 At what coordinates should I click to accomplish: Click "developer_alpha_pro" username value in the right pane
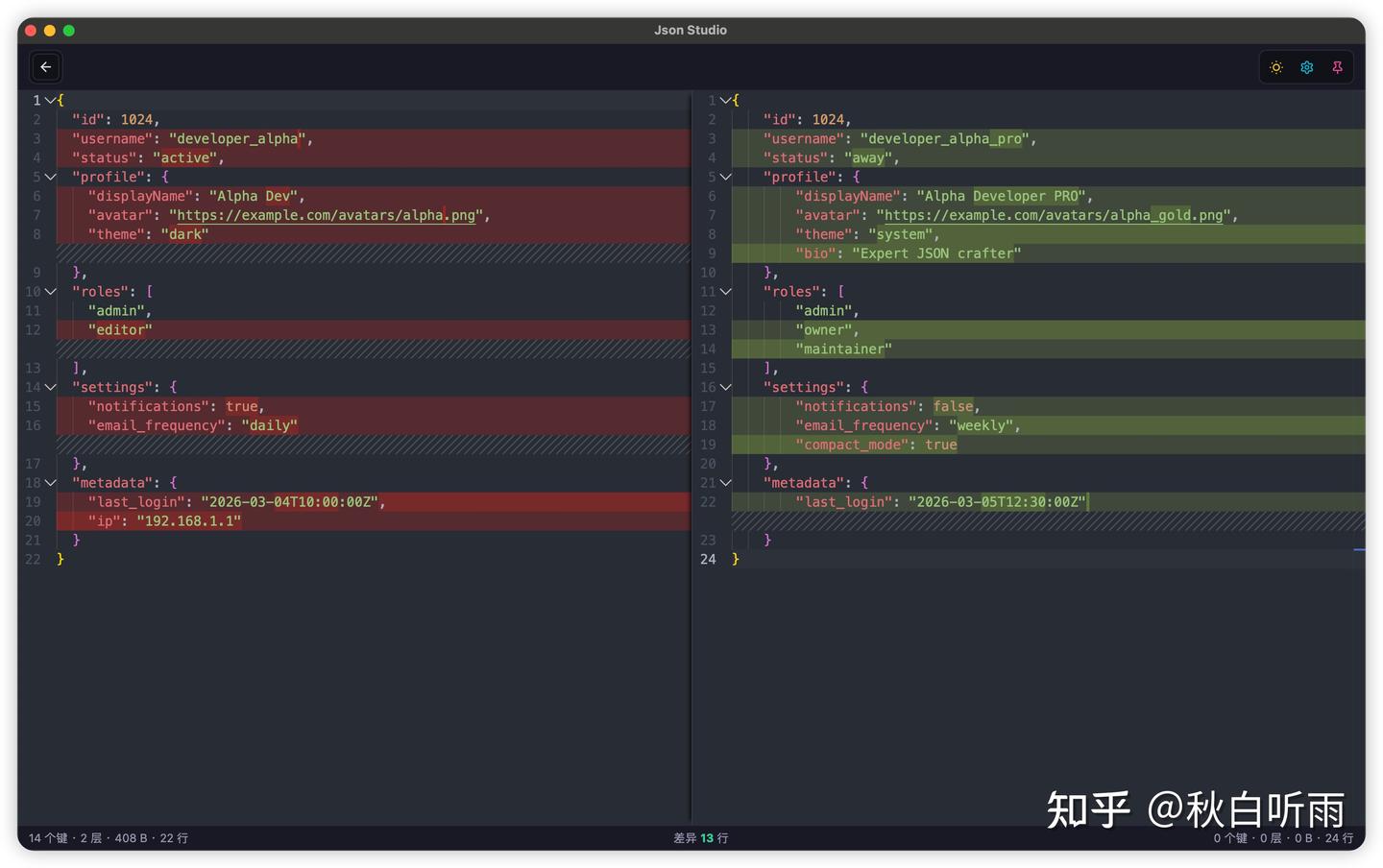(945, 138)
